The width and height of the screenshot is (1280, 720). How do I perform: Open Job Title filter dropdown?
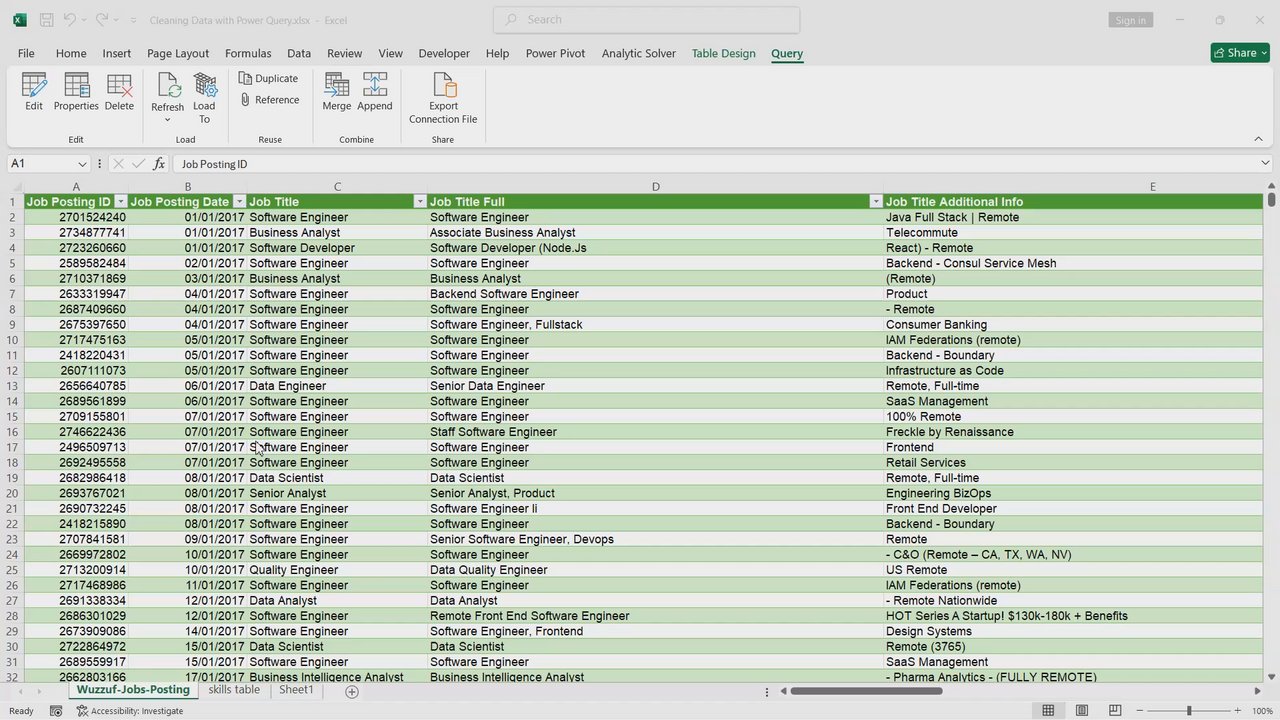click(x=420, y=202)
